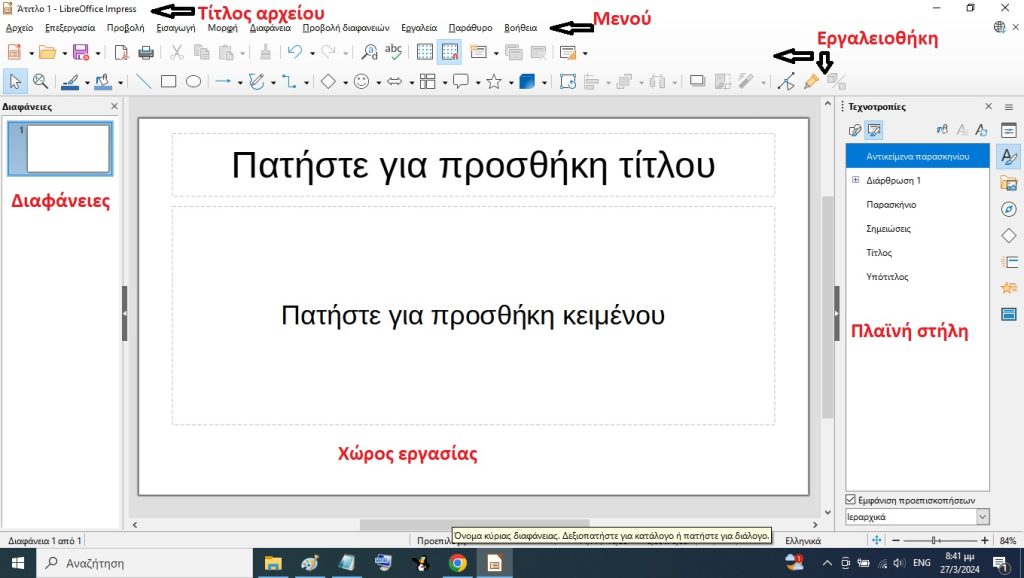This screenshot has width=1024, height=578.
Task: Select the Callout shapes tool
Action: tap(461, 82)
